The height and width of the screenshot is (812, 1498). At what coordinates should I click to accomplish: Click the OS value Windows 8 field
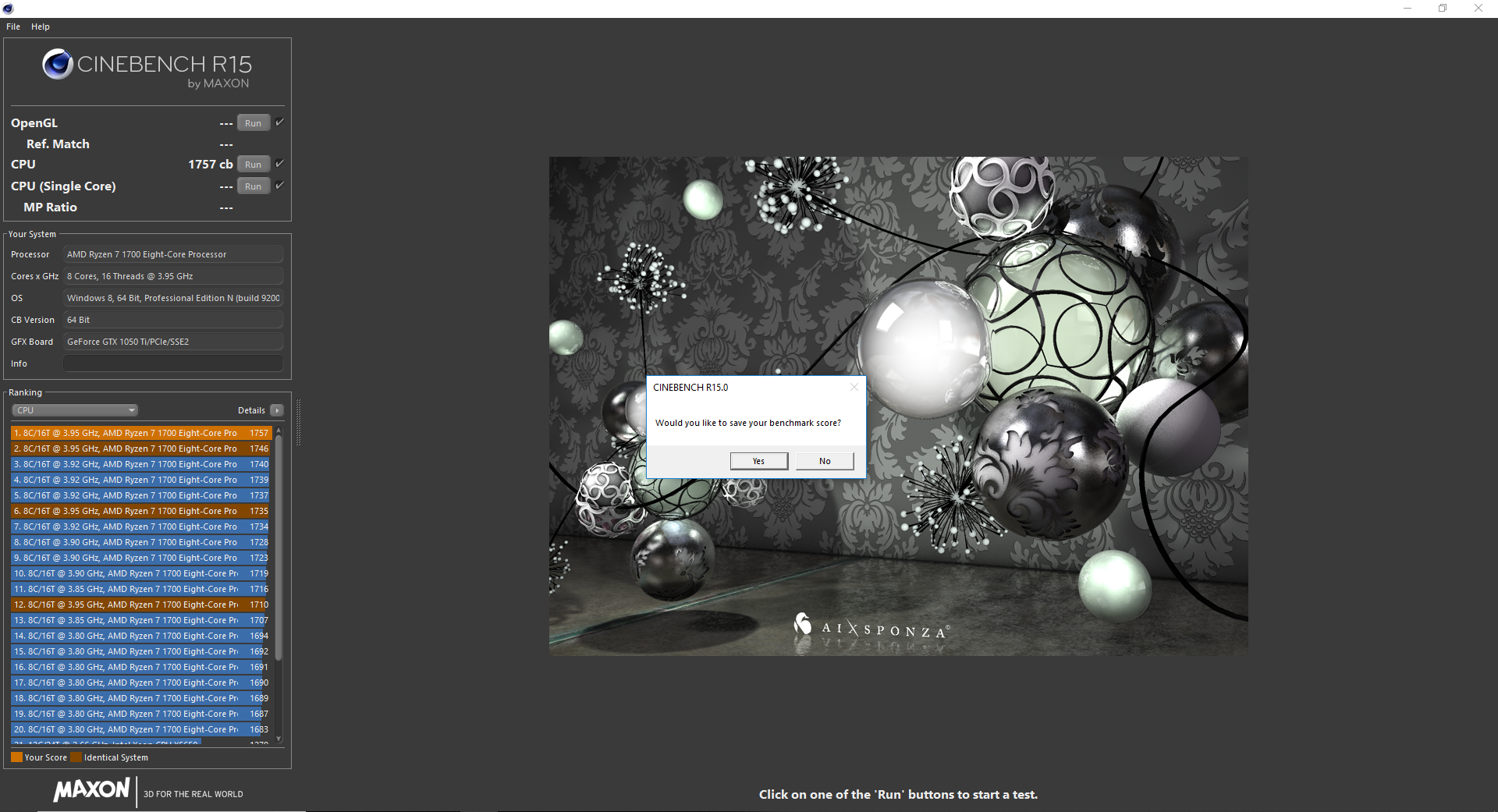[173, 298]
